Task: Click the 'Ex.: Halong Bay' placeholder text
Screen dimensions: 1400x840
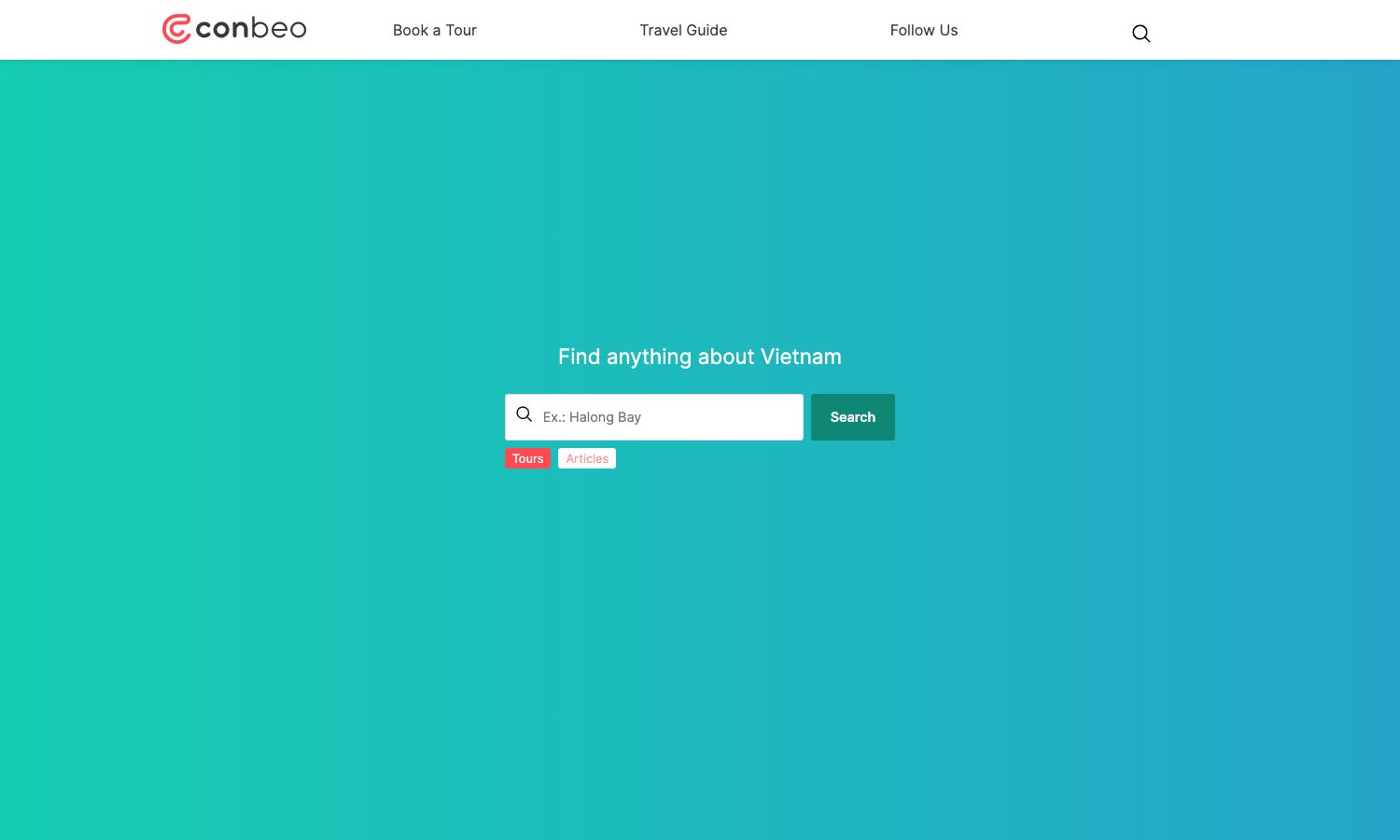Action: click(592, 417)
